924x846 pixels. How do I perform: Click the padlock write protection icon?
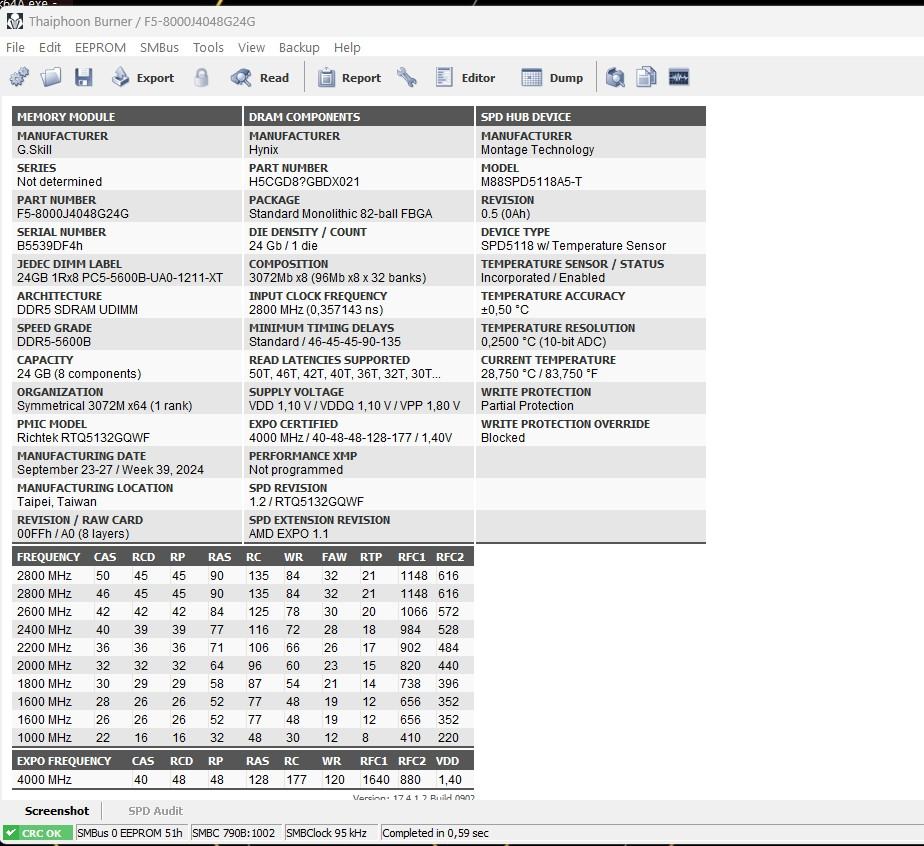pyautogui.click(x=201, y=77)
